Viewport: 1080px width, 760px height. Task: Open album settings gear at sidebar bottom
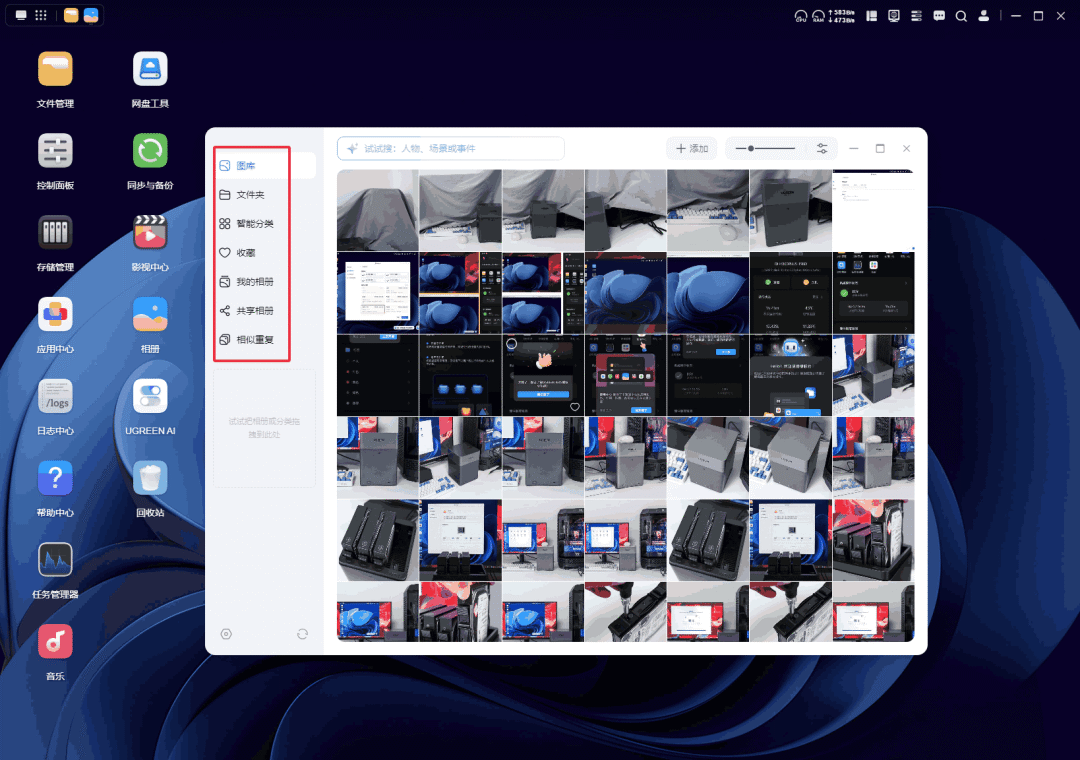226,634
